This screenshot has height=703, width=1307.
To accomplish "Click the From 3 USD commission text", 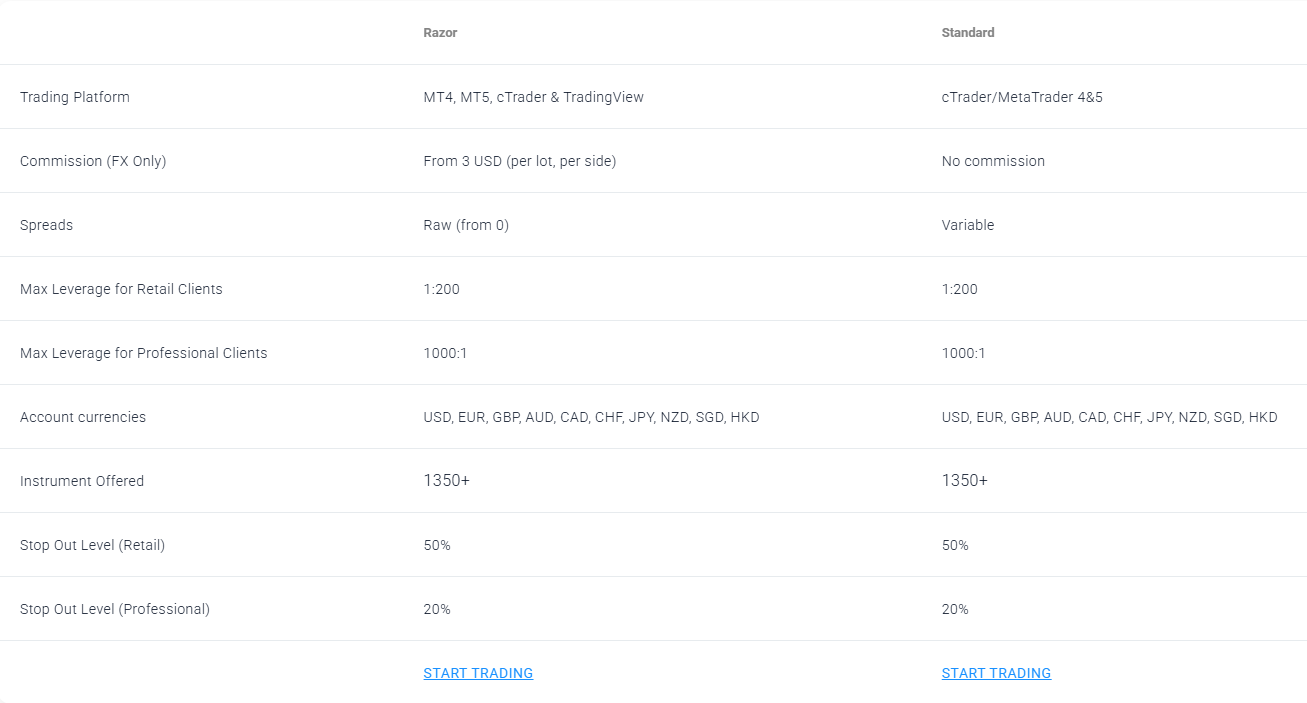I will pyautogui.click(x=519, y=161).
